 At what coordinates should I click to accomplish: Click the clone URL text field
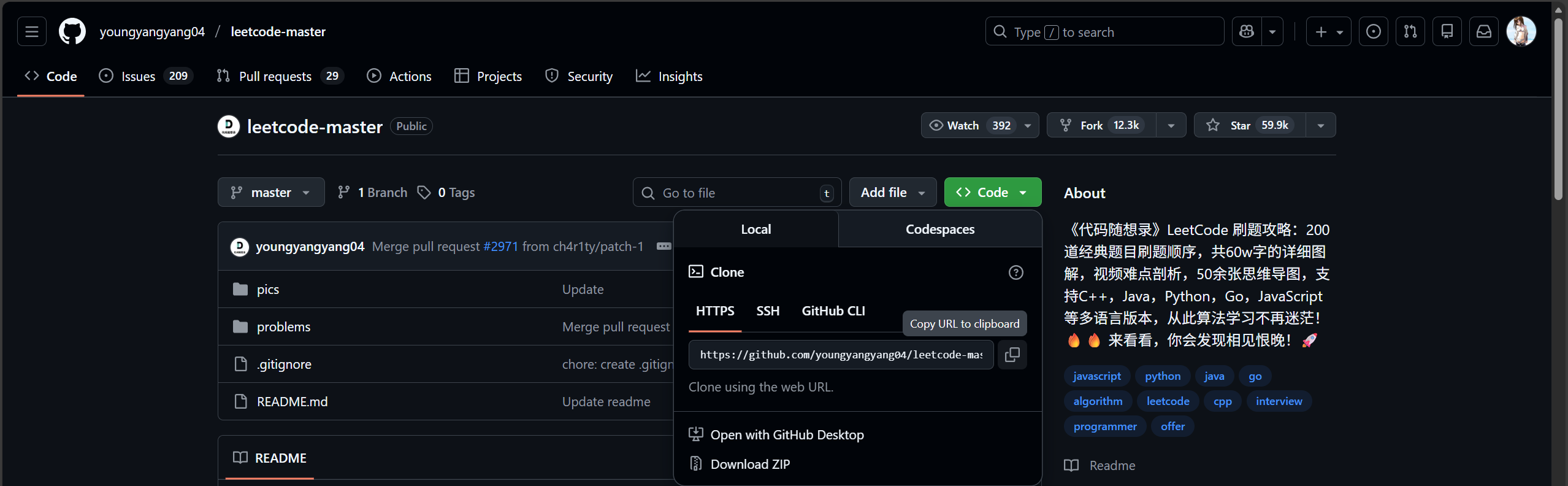841,355
